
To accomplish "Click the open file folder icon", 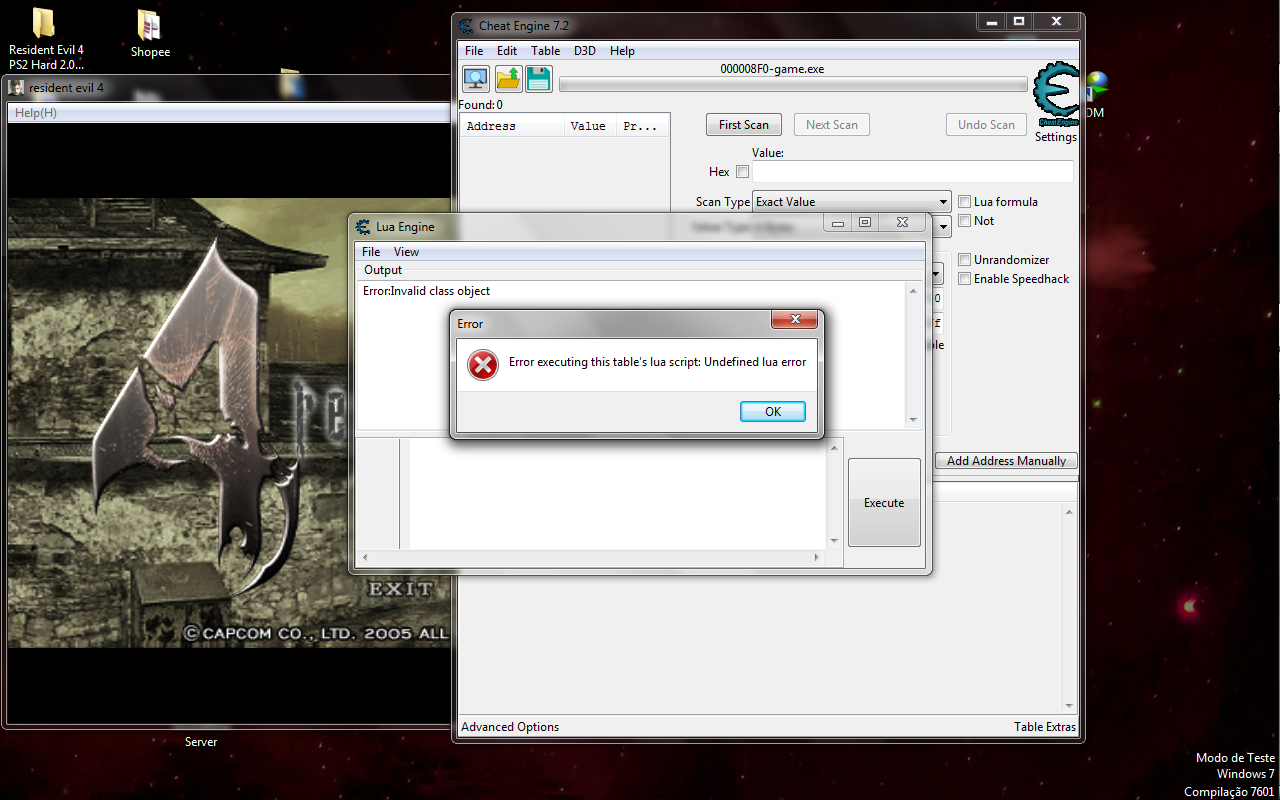I will point(508,79).
